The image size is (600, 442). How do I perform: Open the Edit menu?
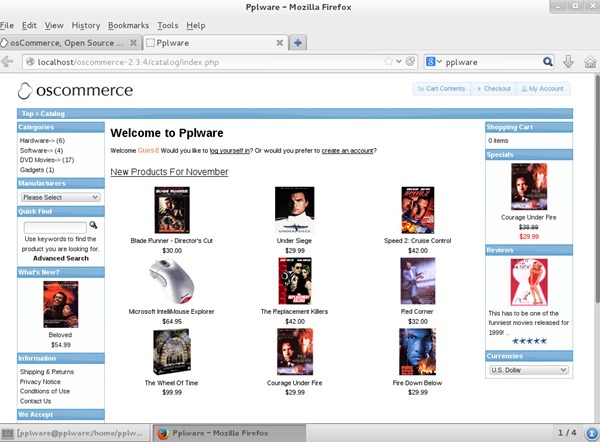[x=29, y=25]
